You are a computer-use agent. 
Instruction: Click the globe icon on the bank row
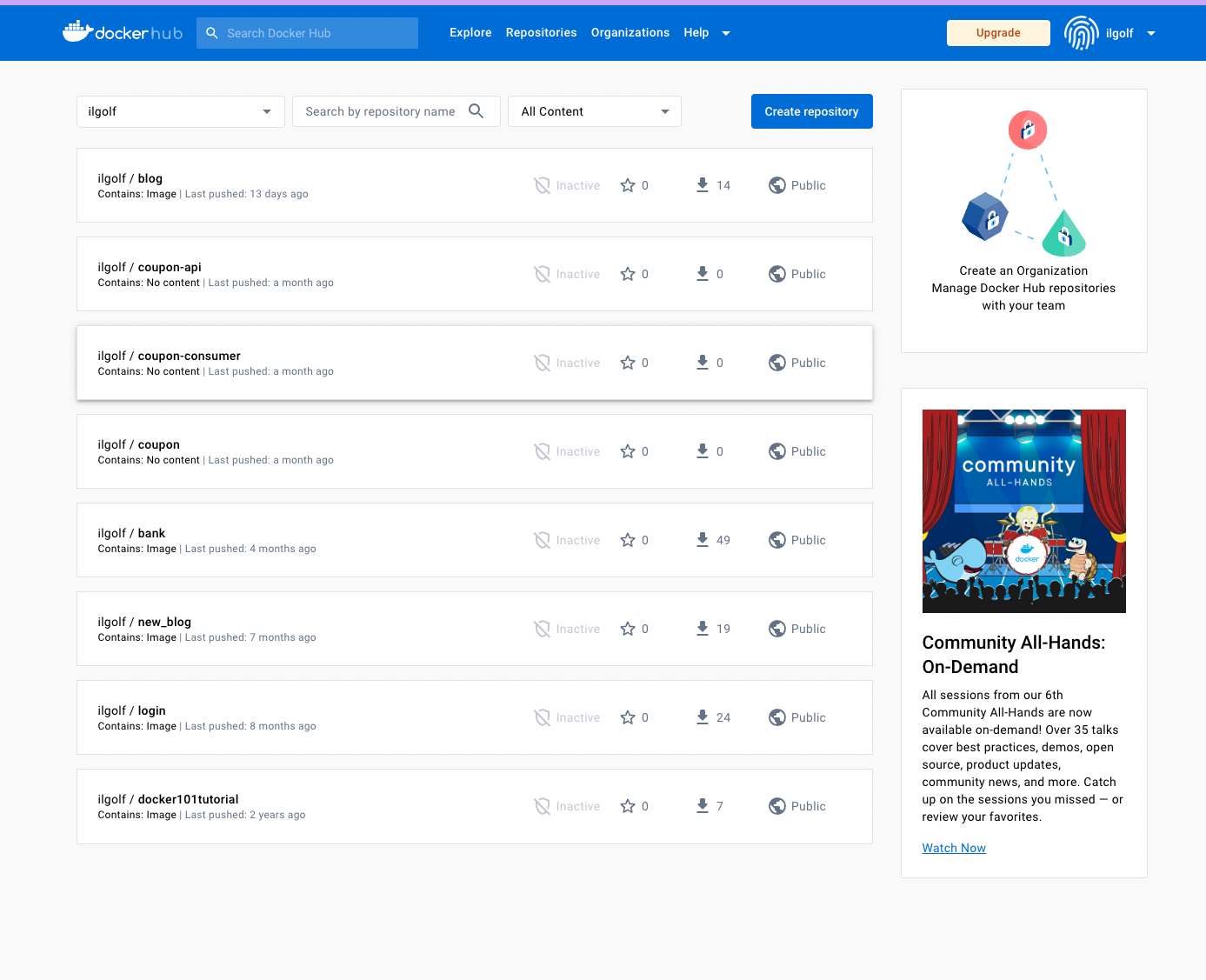(x=777, y=540)
